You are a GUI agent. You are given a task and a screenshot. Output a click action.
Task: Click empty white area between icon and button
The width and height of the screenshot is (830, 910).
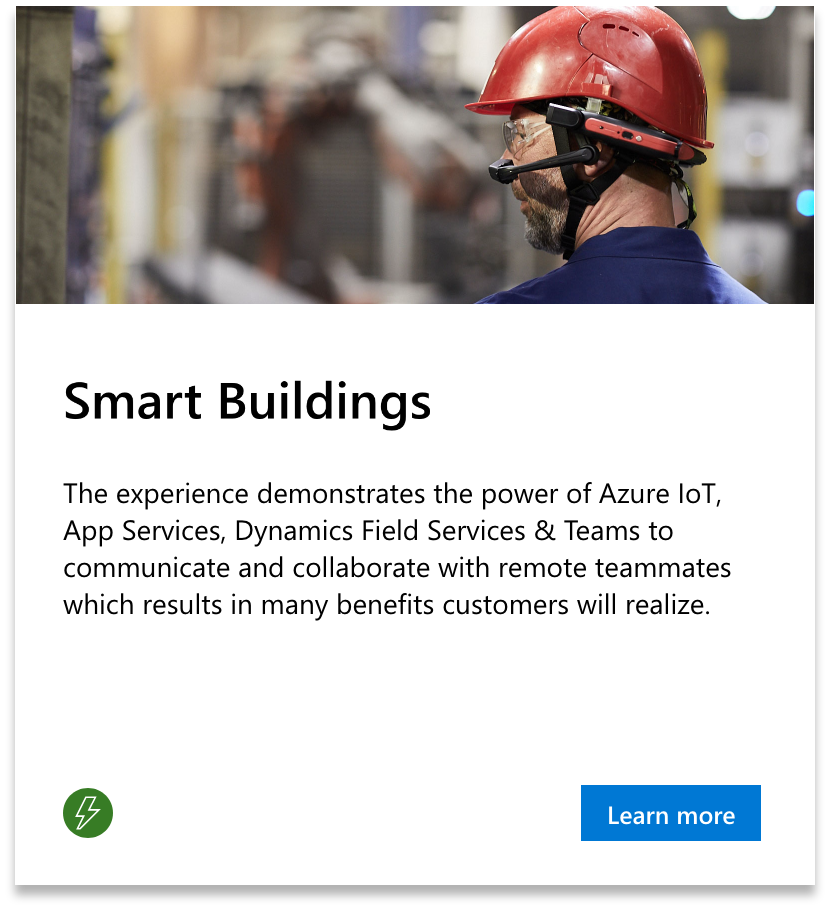click(x=347, y=812)
